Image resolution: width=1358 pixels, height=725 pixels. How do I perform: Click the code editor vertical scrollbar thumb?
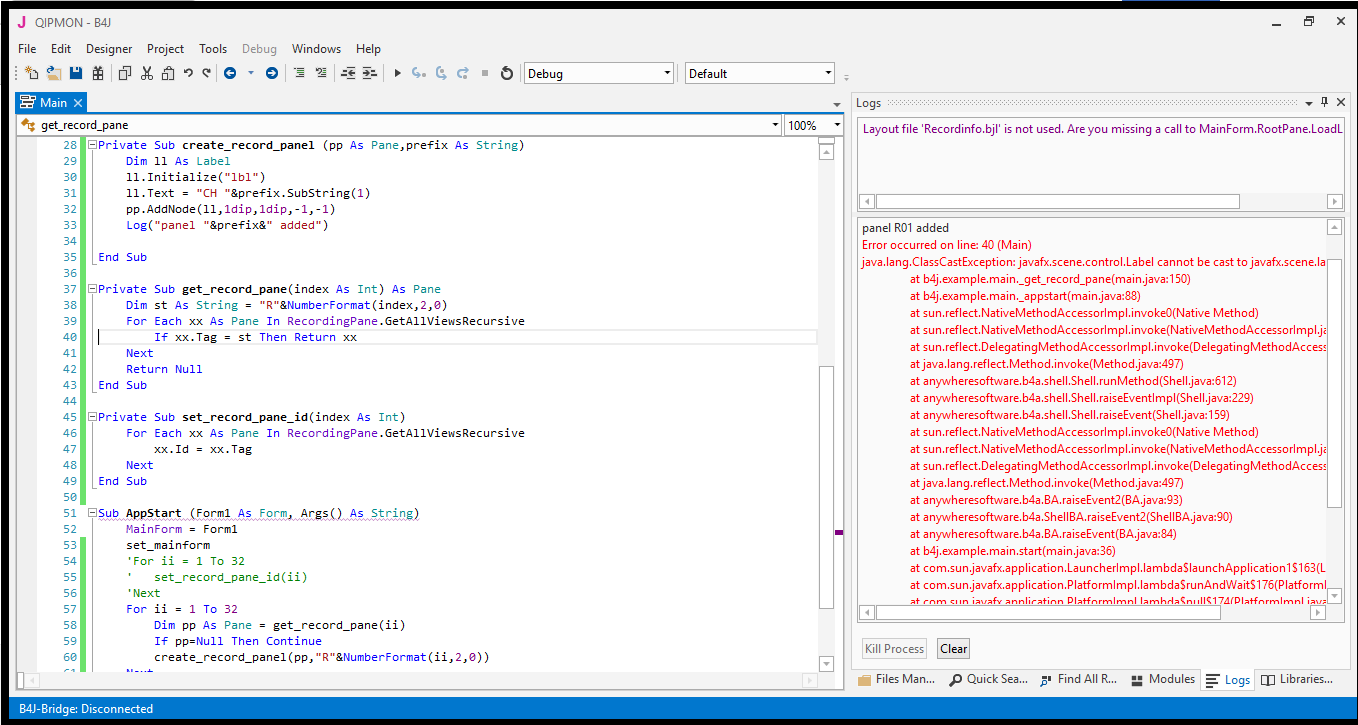[826, 485]
